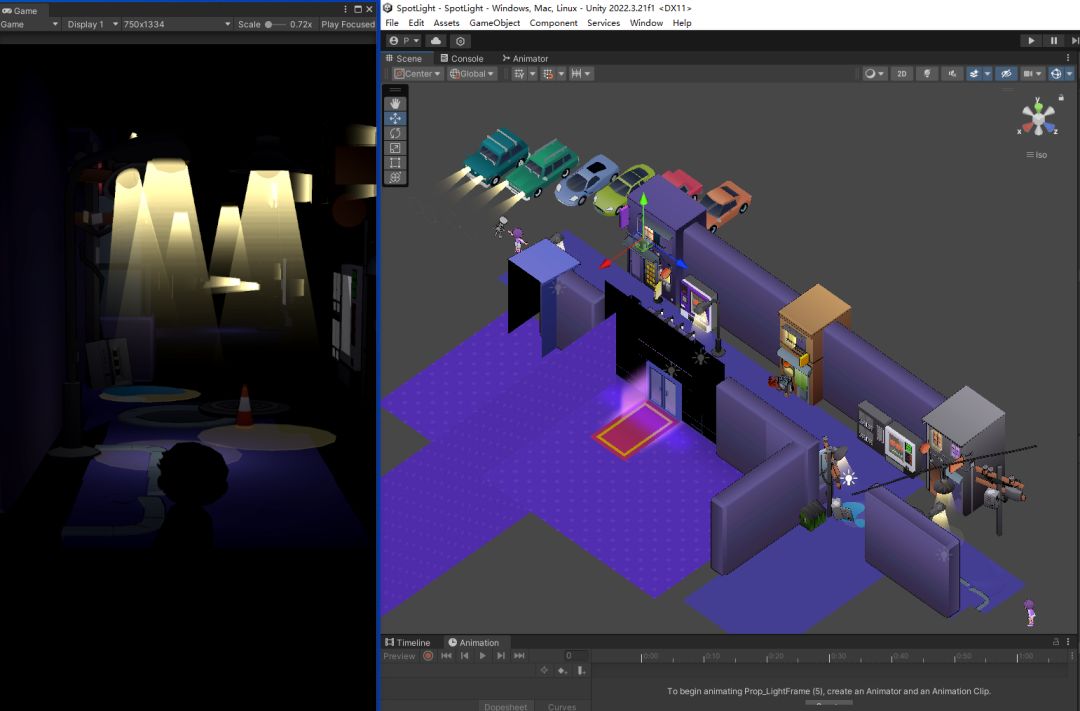Open Animation panel more options menu

tap(1068, 641)
